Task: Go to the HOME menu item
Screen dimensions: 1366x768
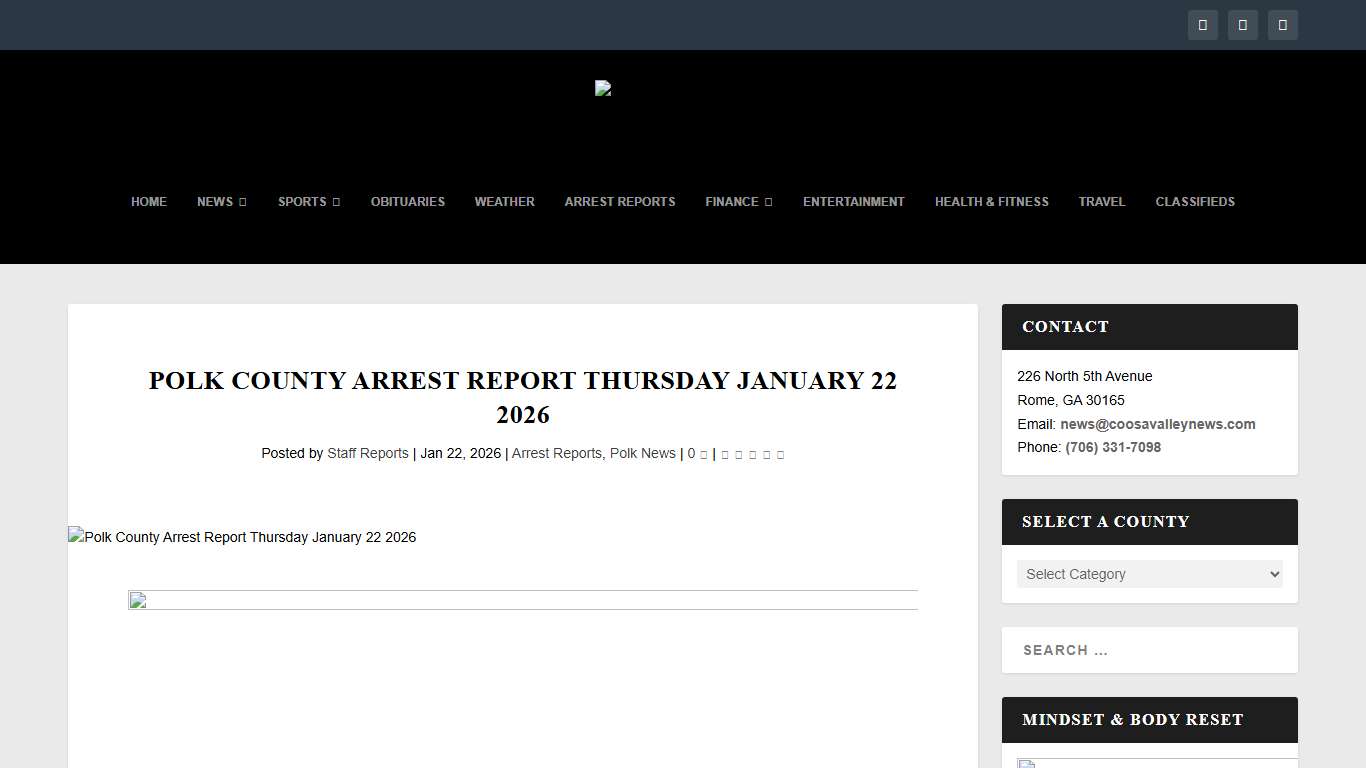Action: coord(149,202)
